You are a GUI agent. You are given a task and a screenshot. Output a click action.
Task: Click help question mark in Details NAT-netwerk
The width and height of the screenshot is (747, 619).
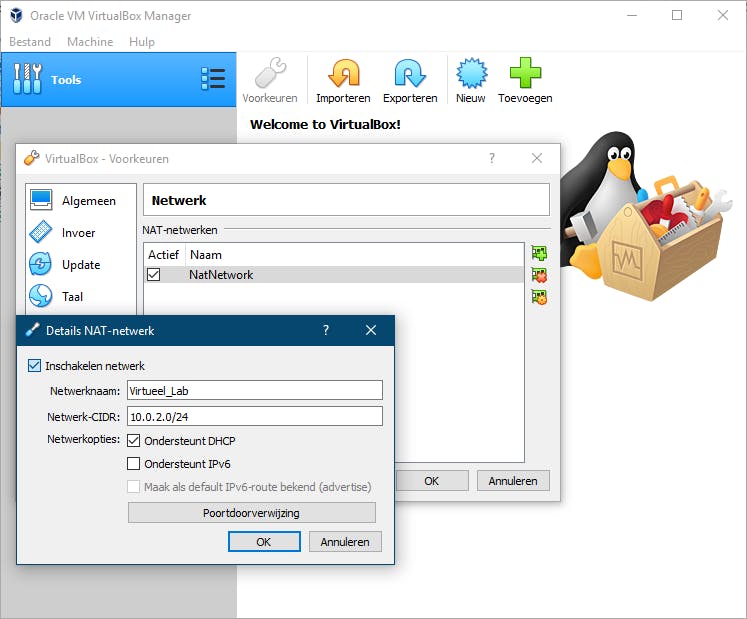click(x=326, y=330)
